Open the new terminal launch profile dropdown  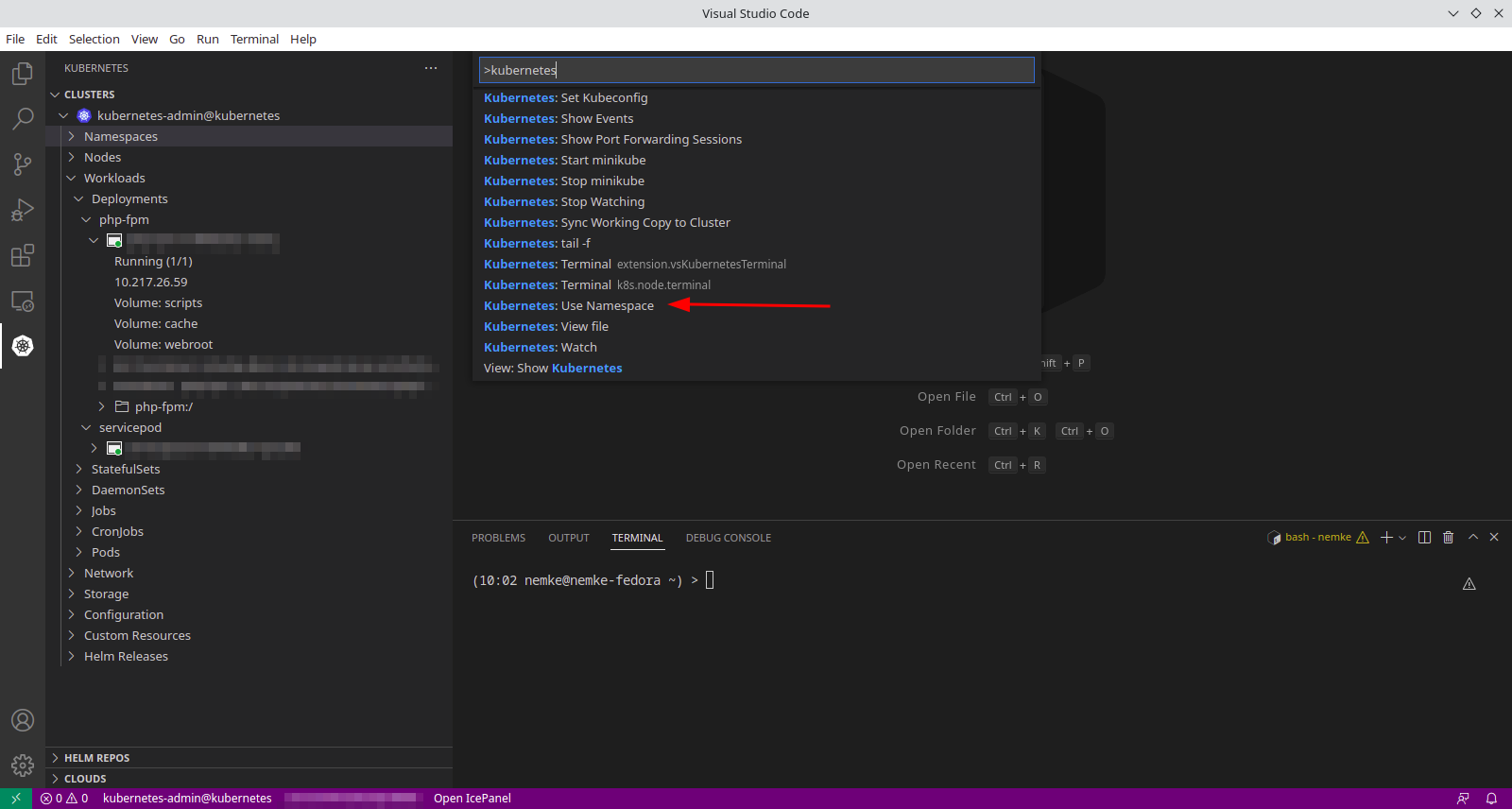(1402, 538)
